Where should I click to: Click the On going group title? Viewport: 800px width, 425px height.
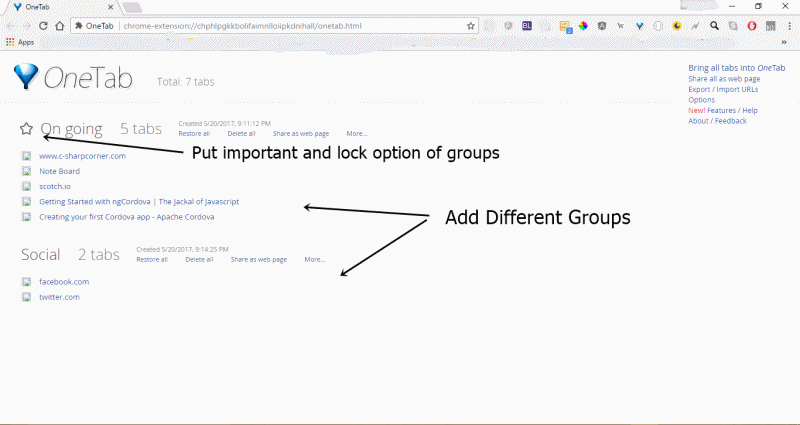[71, 129]
